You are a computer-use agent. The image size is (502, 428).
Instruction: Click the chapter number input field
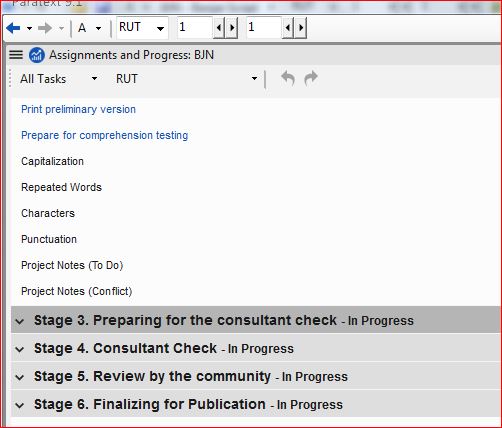pyautogui.click(x=195, y=27)
